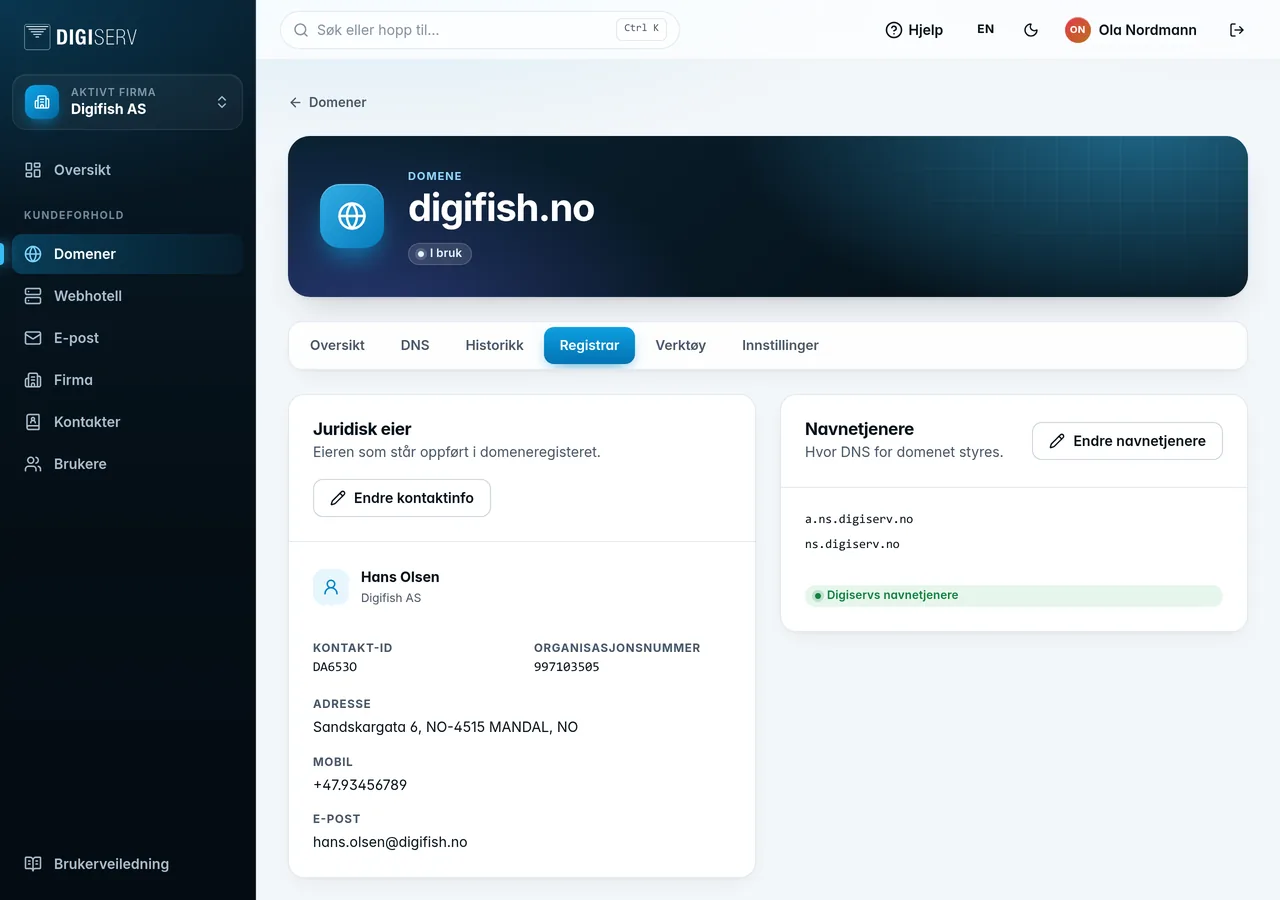Log out using the exit icon
The height and width of the screenshot is (900, 1280).
pyautogui.click(x=1237, y=30)
